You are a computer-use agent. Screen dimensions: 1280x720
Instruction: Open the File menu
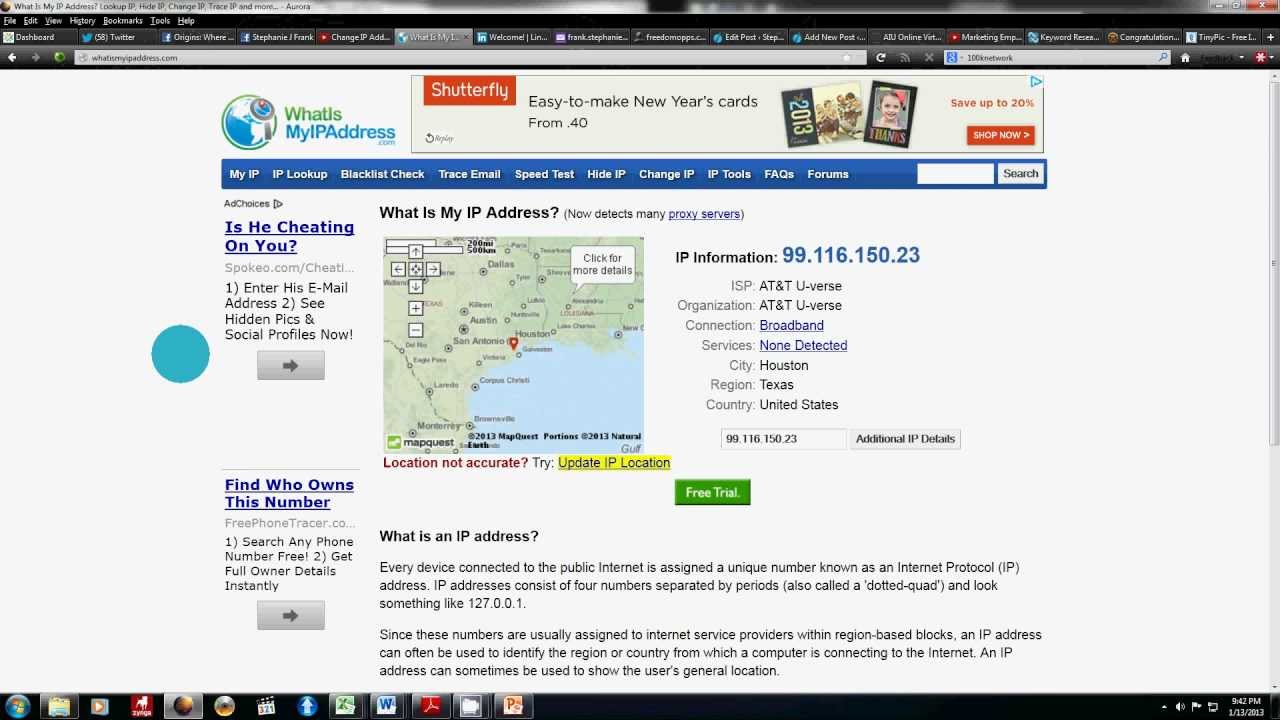10,20
